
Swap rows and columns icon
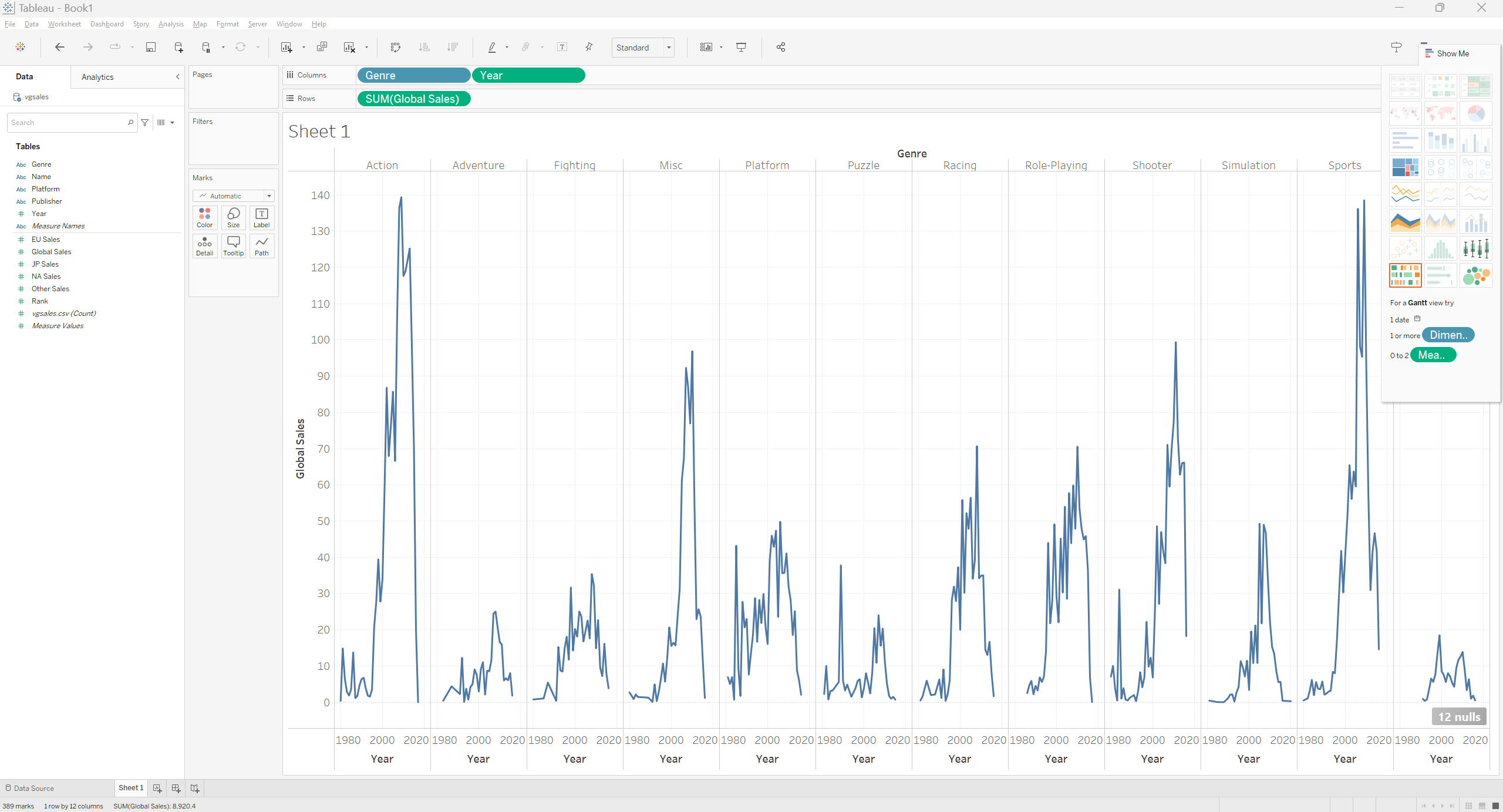(396, 47)
